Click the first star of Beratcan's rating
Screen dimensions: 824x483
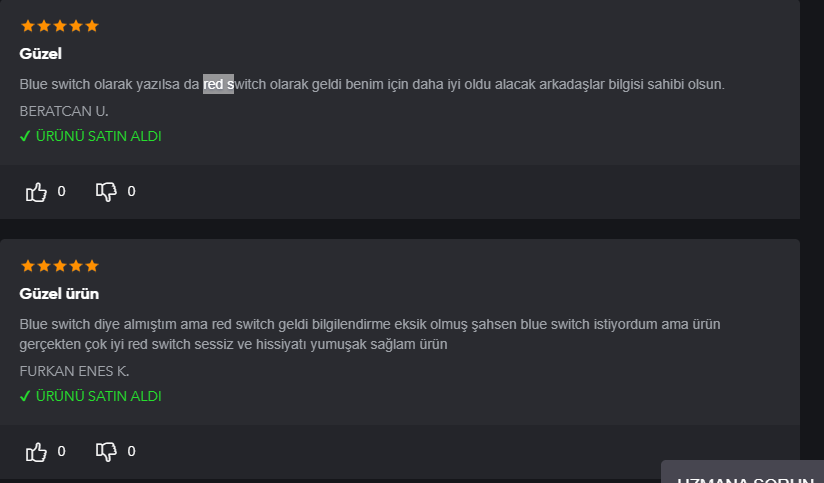[27, 26]
